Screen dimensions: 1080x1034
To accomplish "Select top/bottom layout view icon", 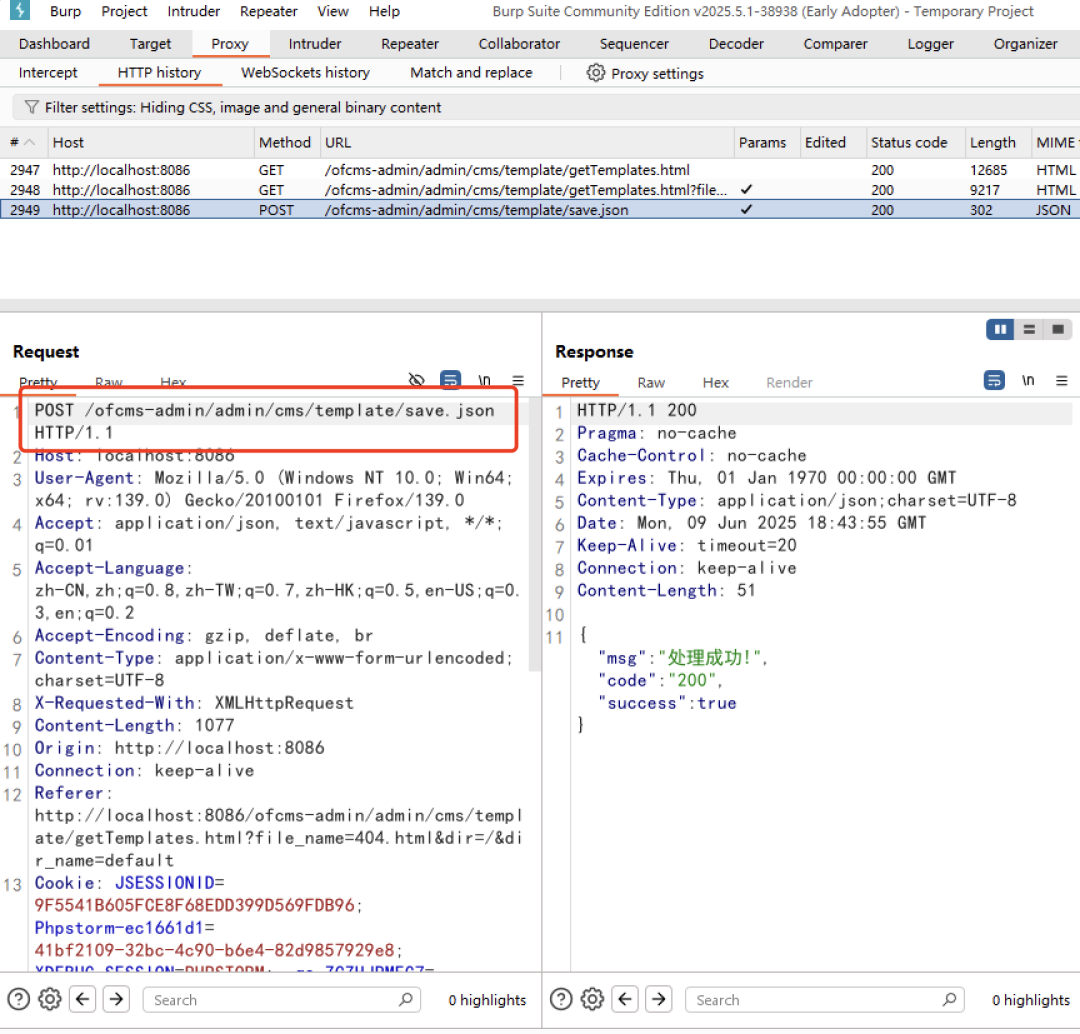I will click(x=1029, y=330).
